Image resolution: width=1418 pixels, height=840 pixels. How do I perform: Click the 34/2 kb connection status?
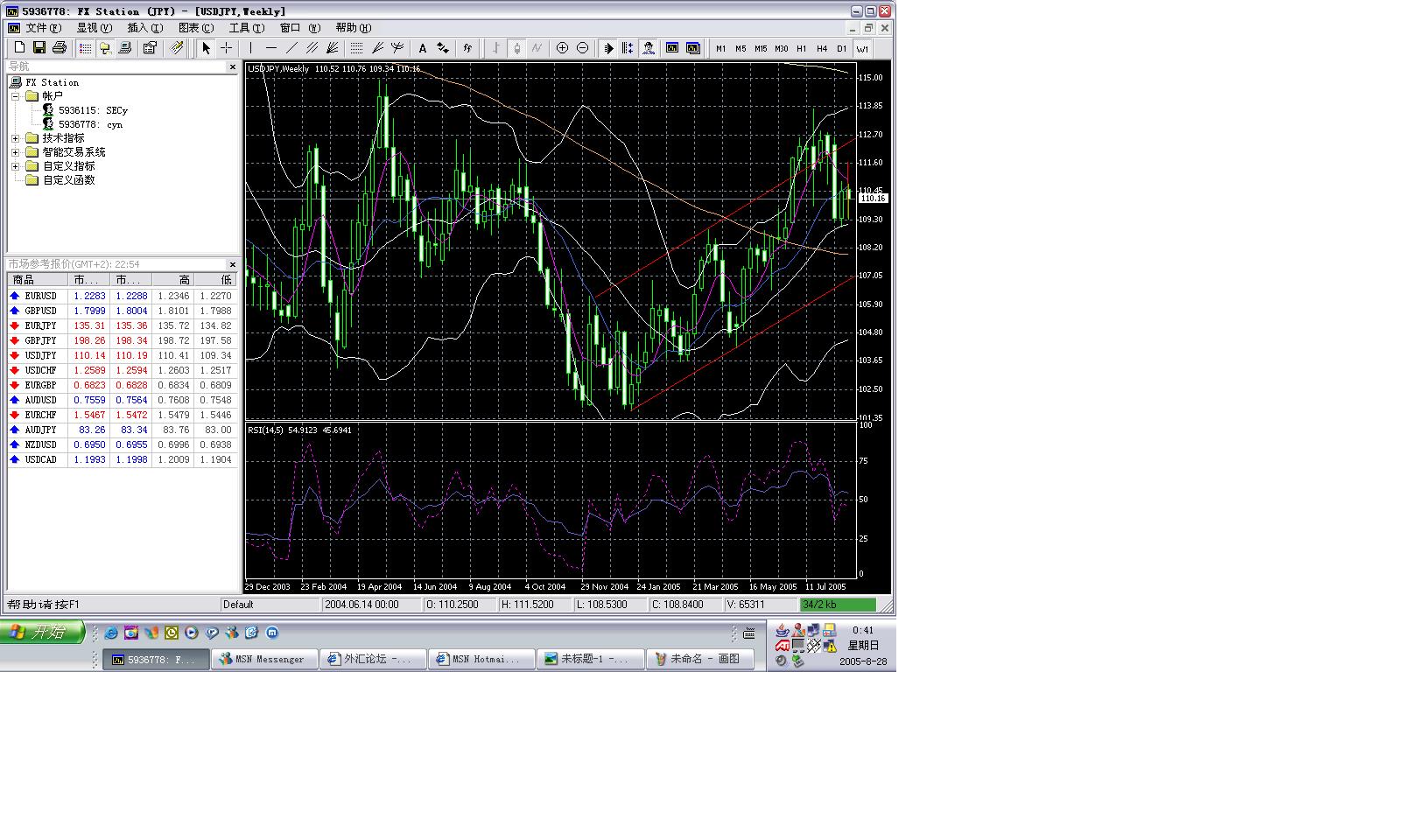click(838, 605)
